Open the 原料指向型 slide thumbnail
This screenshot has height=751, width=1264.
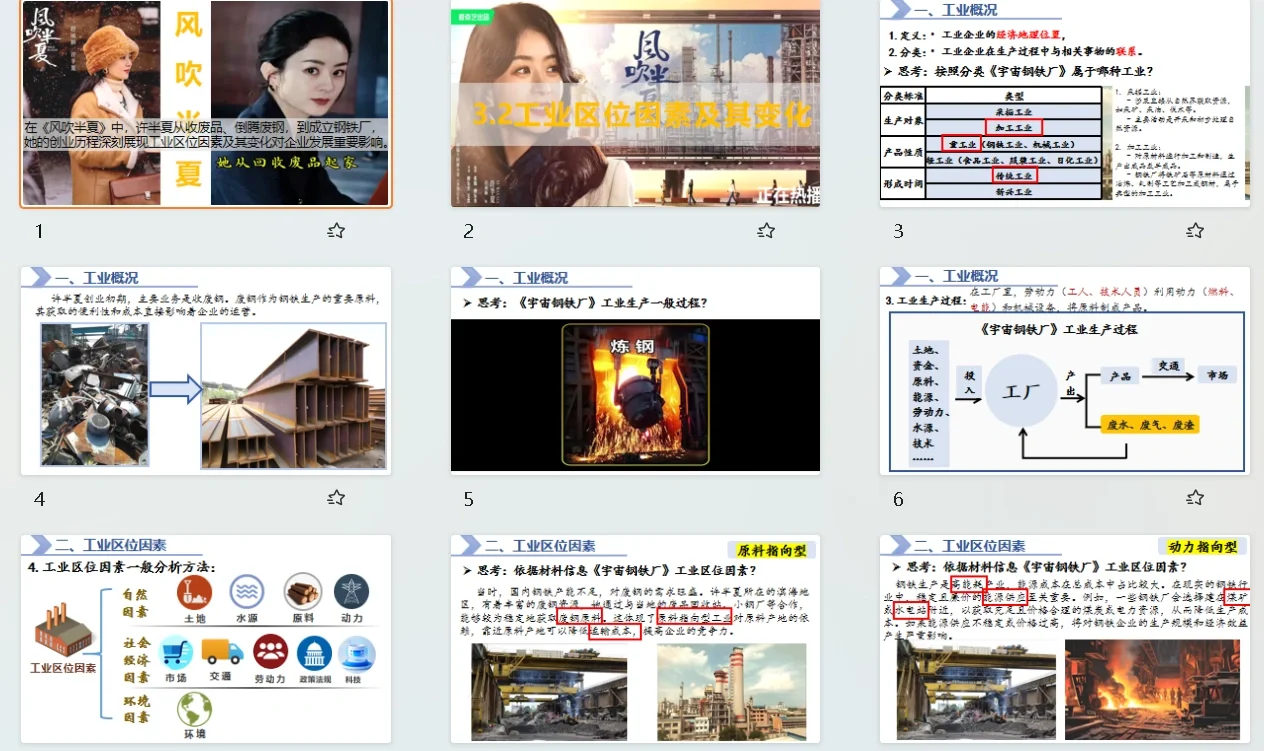tap(635, 639)
